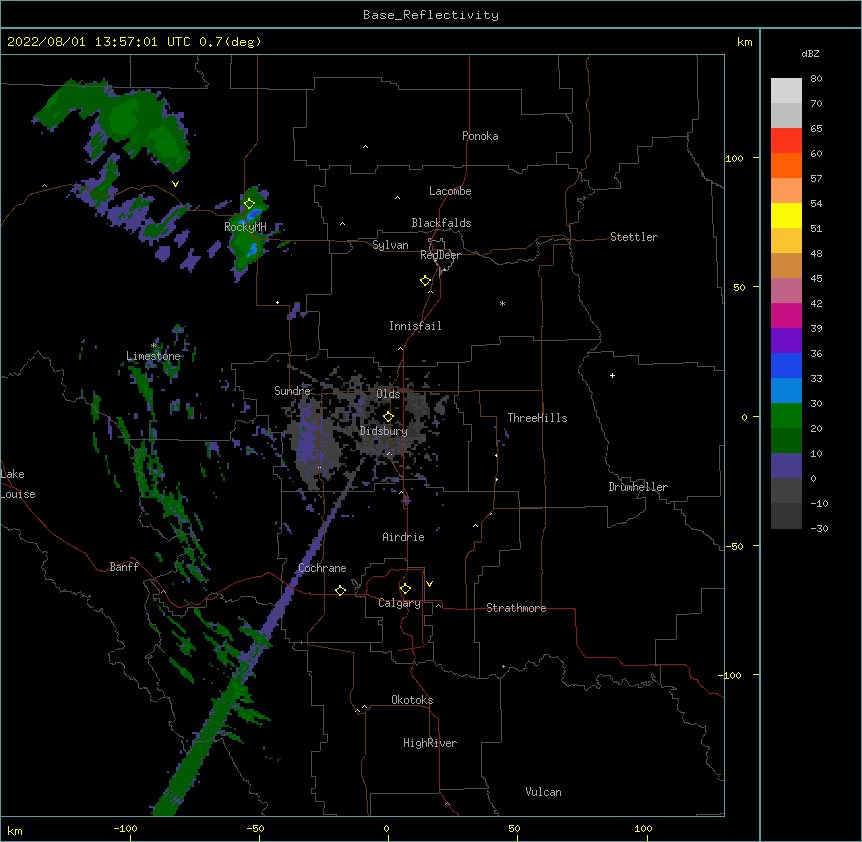Select the ThreeHills label
The image size is (862, 842).
point(537,418)
